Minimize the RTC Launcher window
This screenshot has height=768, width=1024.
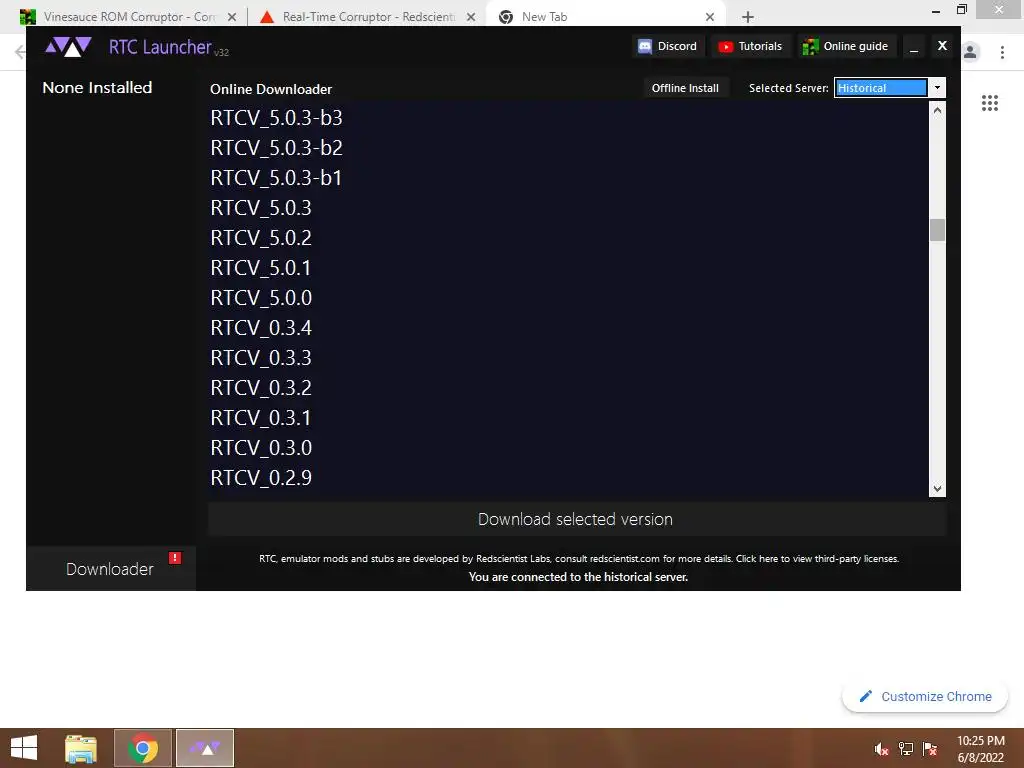914,47
